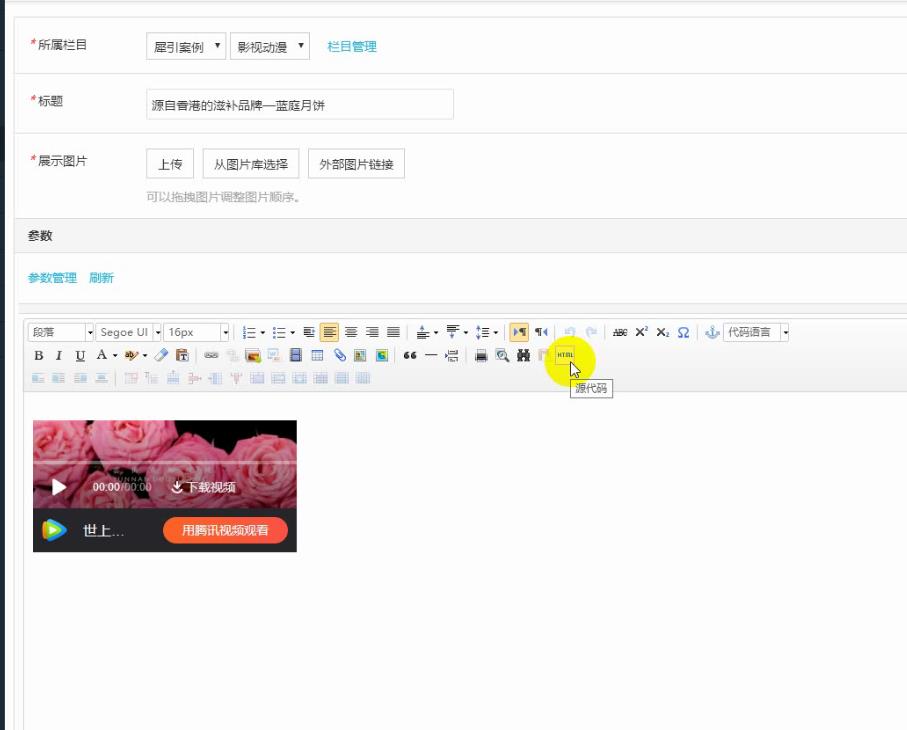Click the 从图片库选择 button
The width and height of the screenshot is (907, 730).
tap(252, 164)
